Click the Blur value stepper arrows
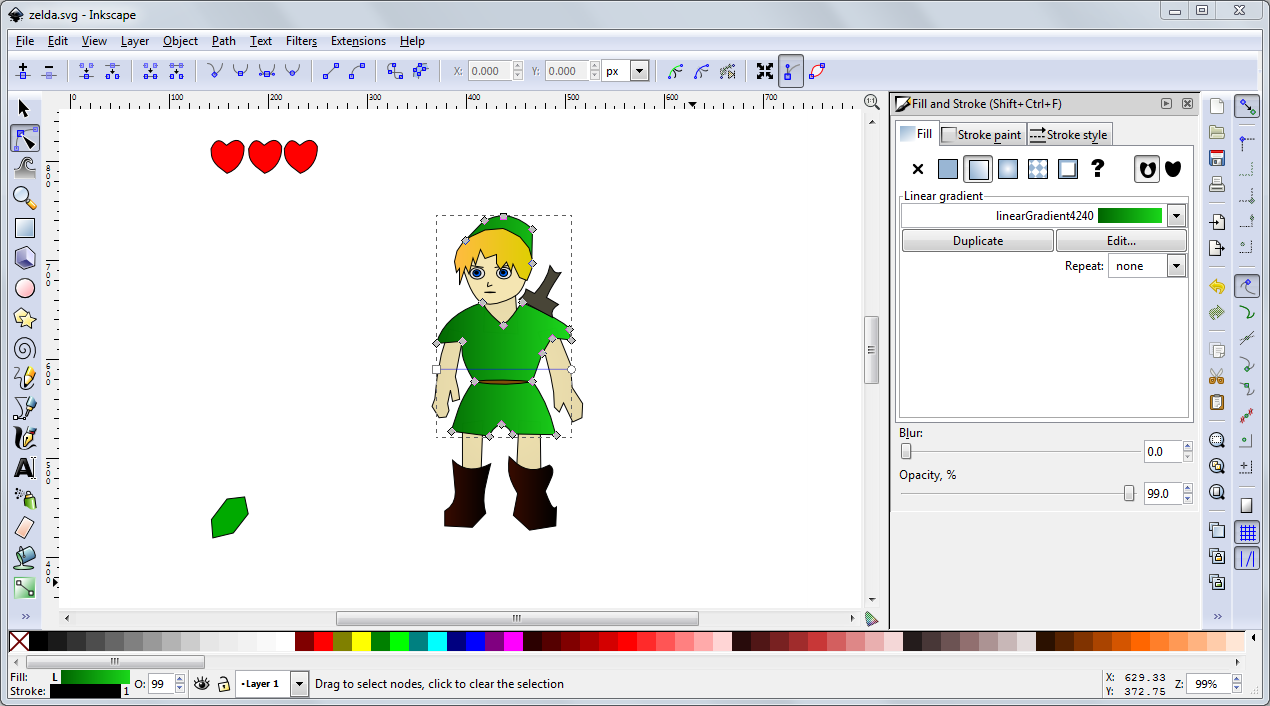The width and height of the screenshot is (1270, 706). (1187, 452)
